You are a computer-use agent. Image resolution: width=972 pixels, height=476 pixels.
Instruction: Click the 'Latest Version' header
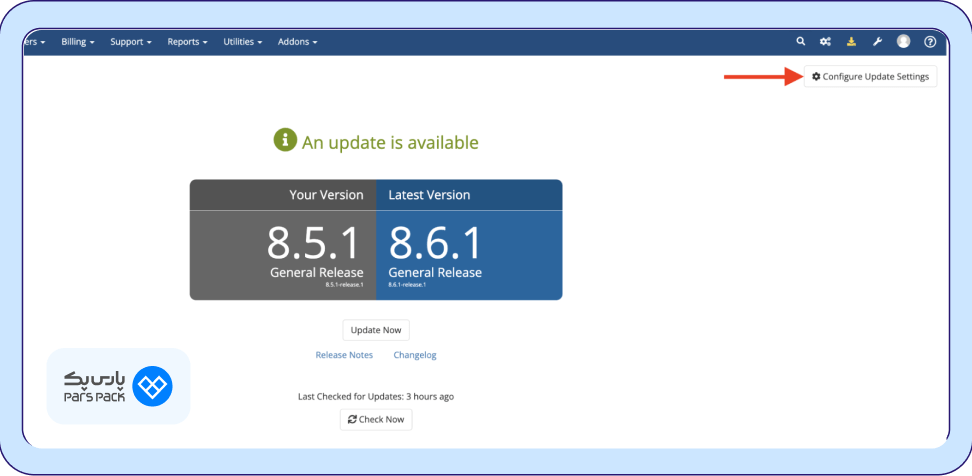[429, 195]
